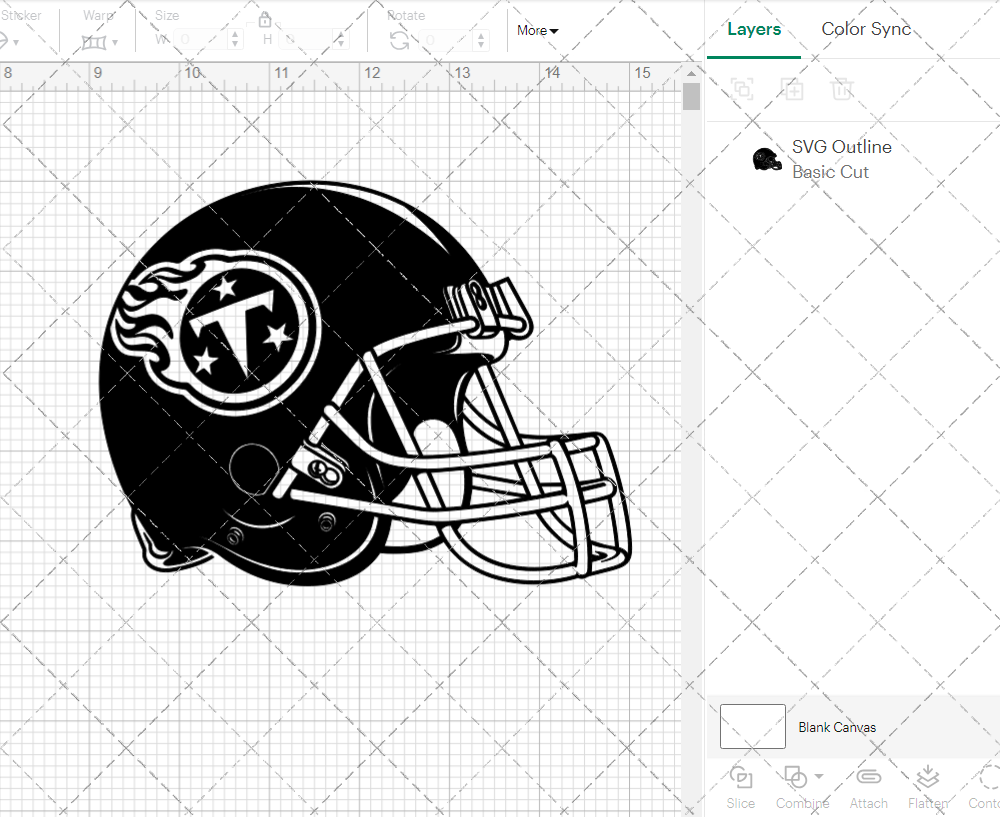Switch to the Color Sync tab
The image size is (1000, 817).
click(x=866, y=29)
